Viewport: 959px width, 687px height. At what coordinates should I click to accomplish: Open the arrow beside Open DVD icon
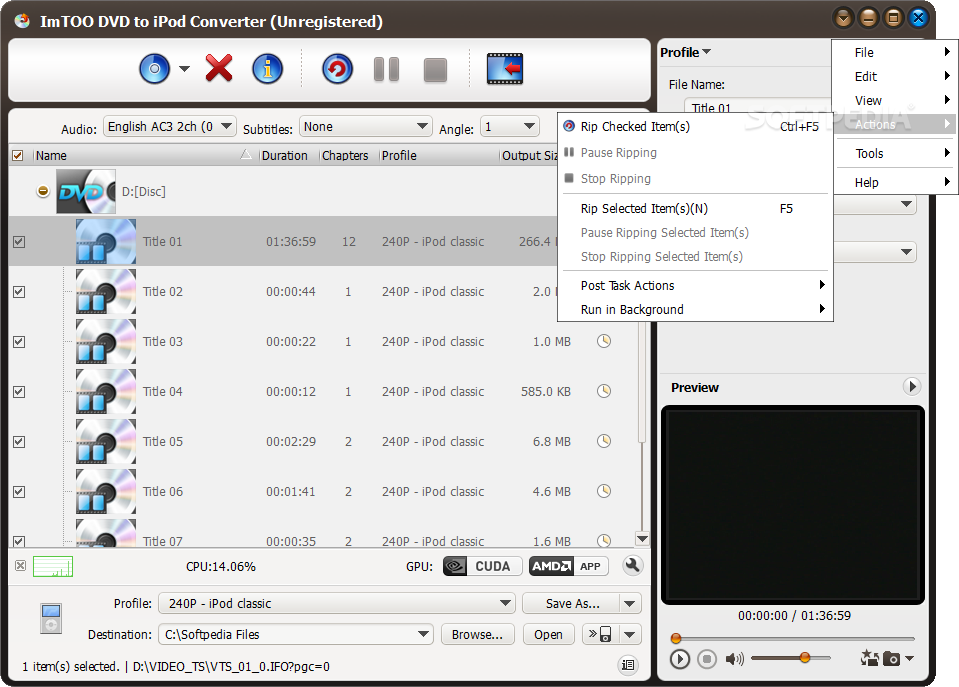coord(184,69)
